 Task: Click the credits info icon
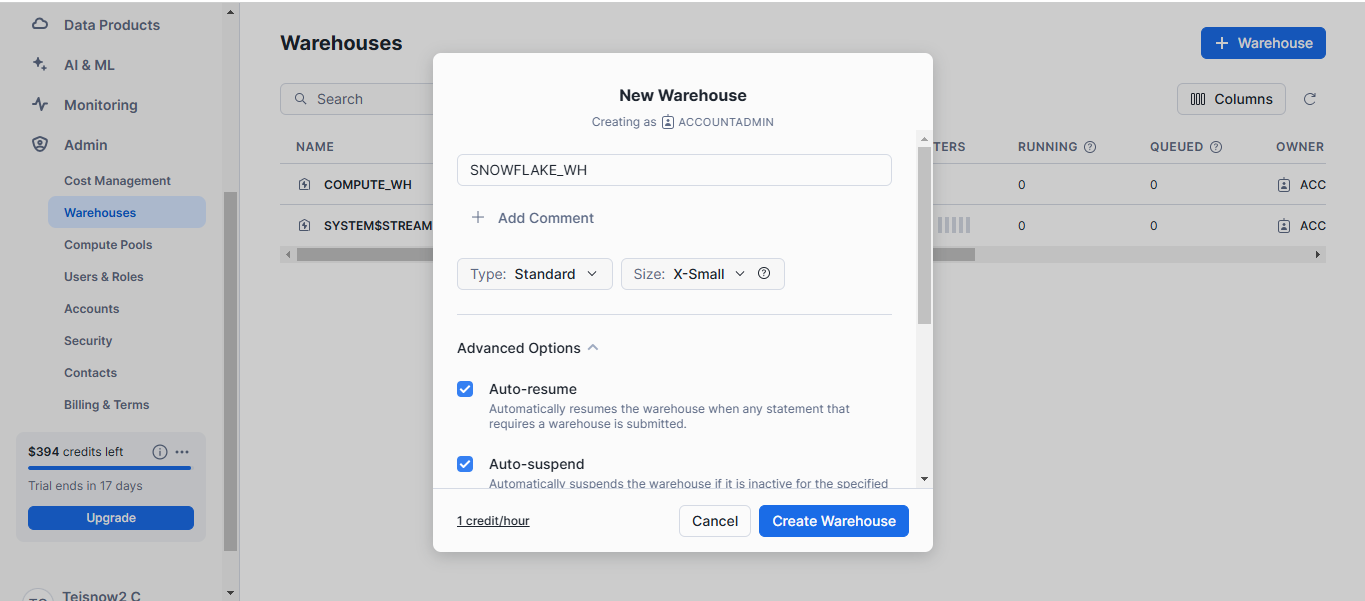[159, 451]
